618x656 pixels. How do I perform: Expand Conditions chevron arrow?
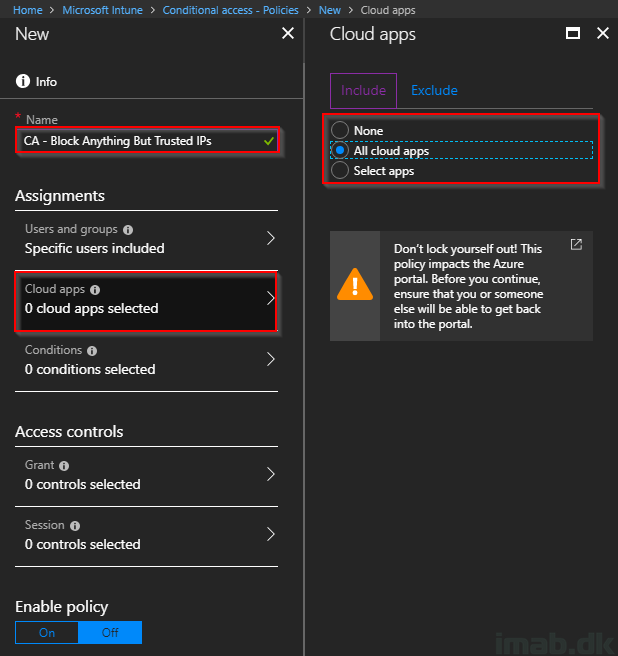pyautogui.click(x=271, y=359)
